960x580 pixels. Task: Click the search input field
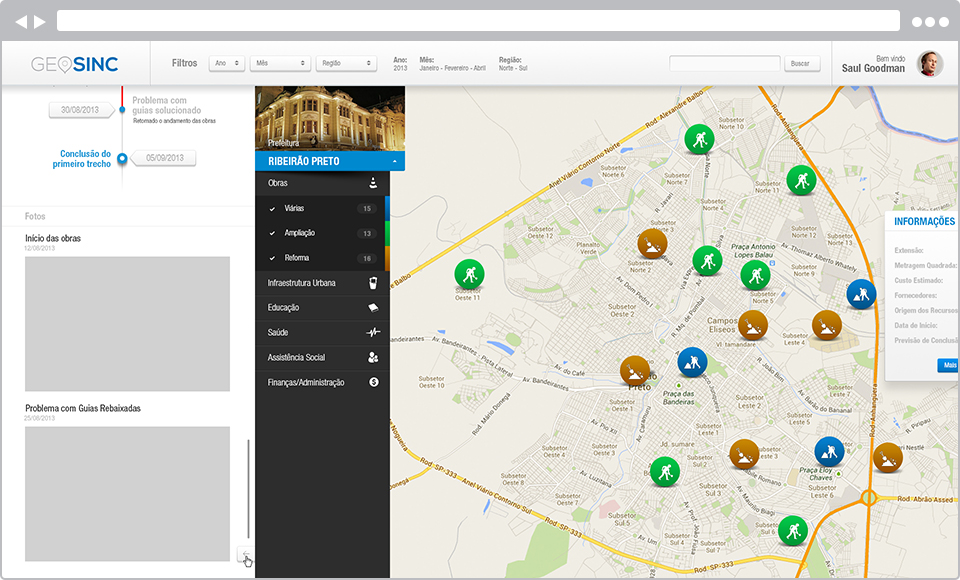[725, 63]
